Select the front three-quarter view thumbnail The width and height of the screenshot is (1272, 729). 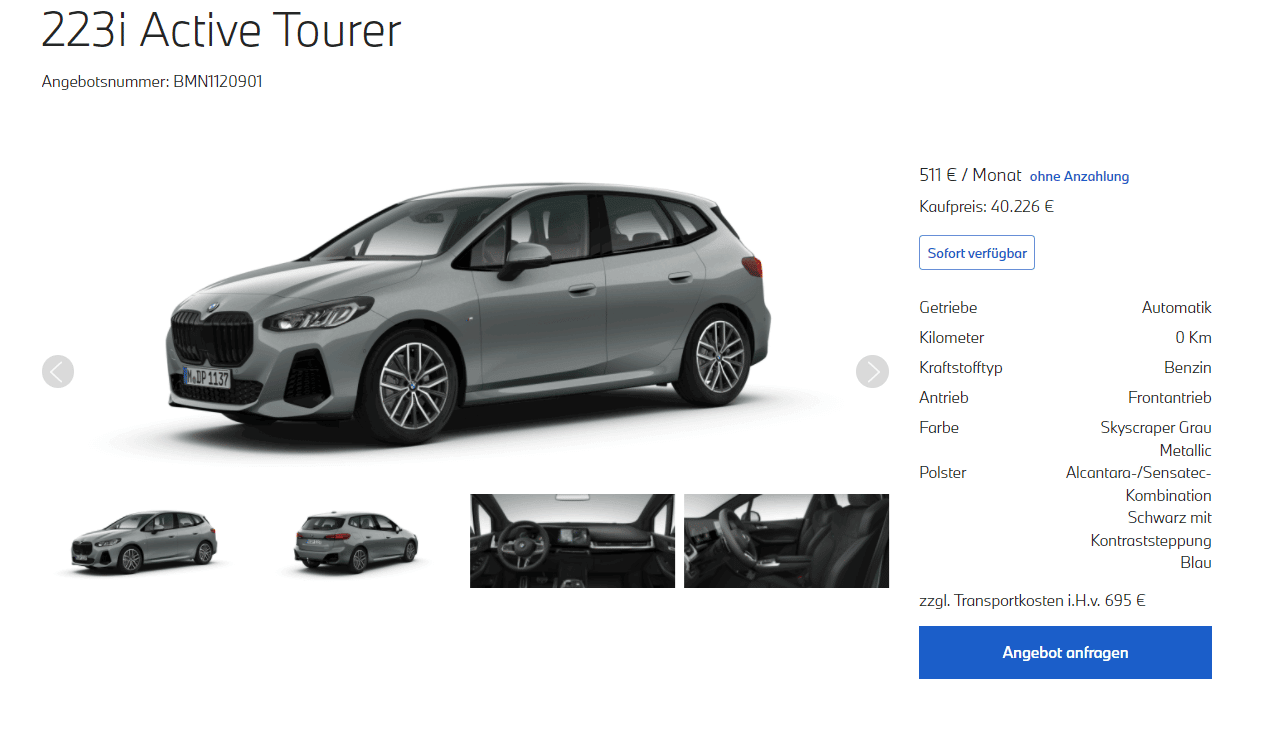[x=144, y=541]
